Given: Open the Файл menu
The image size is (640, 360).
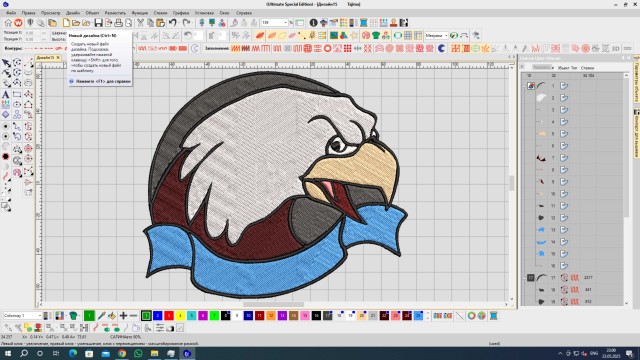Looking at the screenshot, I should click(x=11, y=13).
